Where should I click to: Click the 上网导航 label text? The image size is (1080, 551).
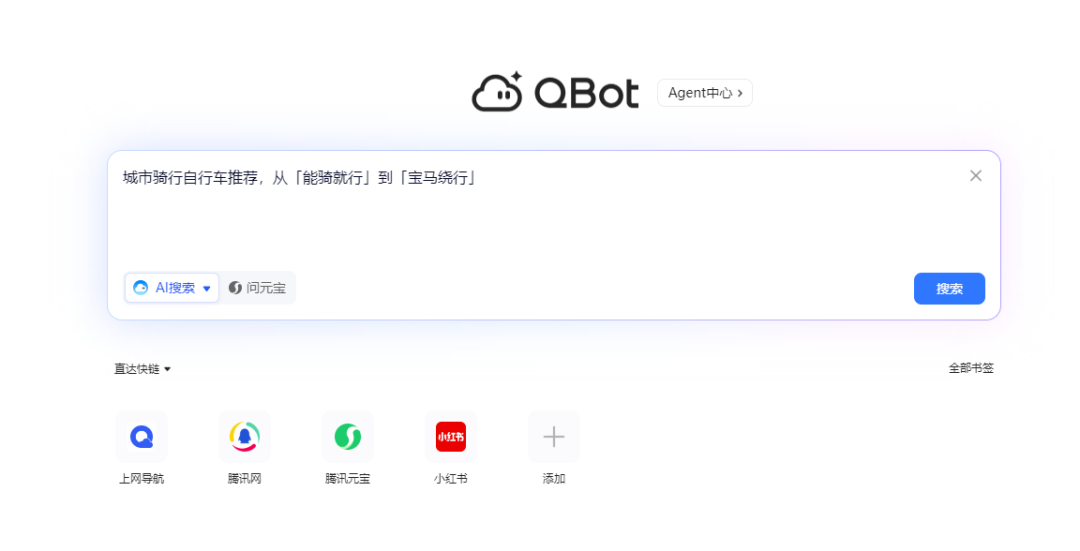point(141,479)
